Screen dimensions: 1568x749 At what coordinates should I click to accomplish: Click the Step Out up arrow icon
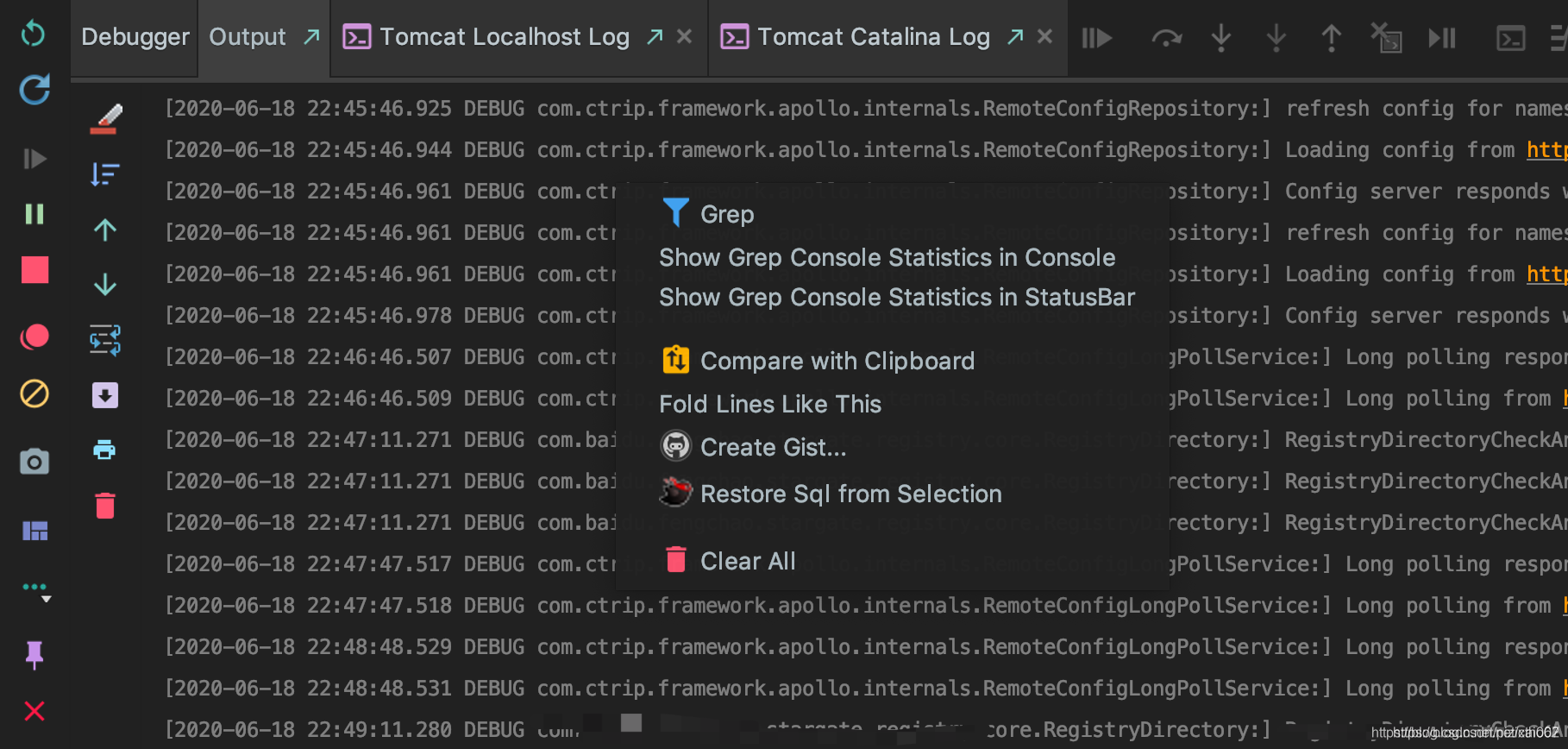pyautogui.click(x=1332, y=38)
